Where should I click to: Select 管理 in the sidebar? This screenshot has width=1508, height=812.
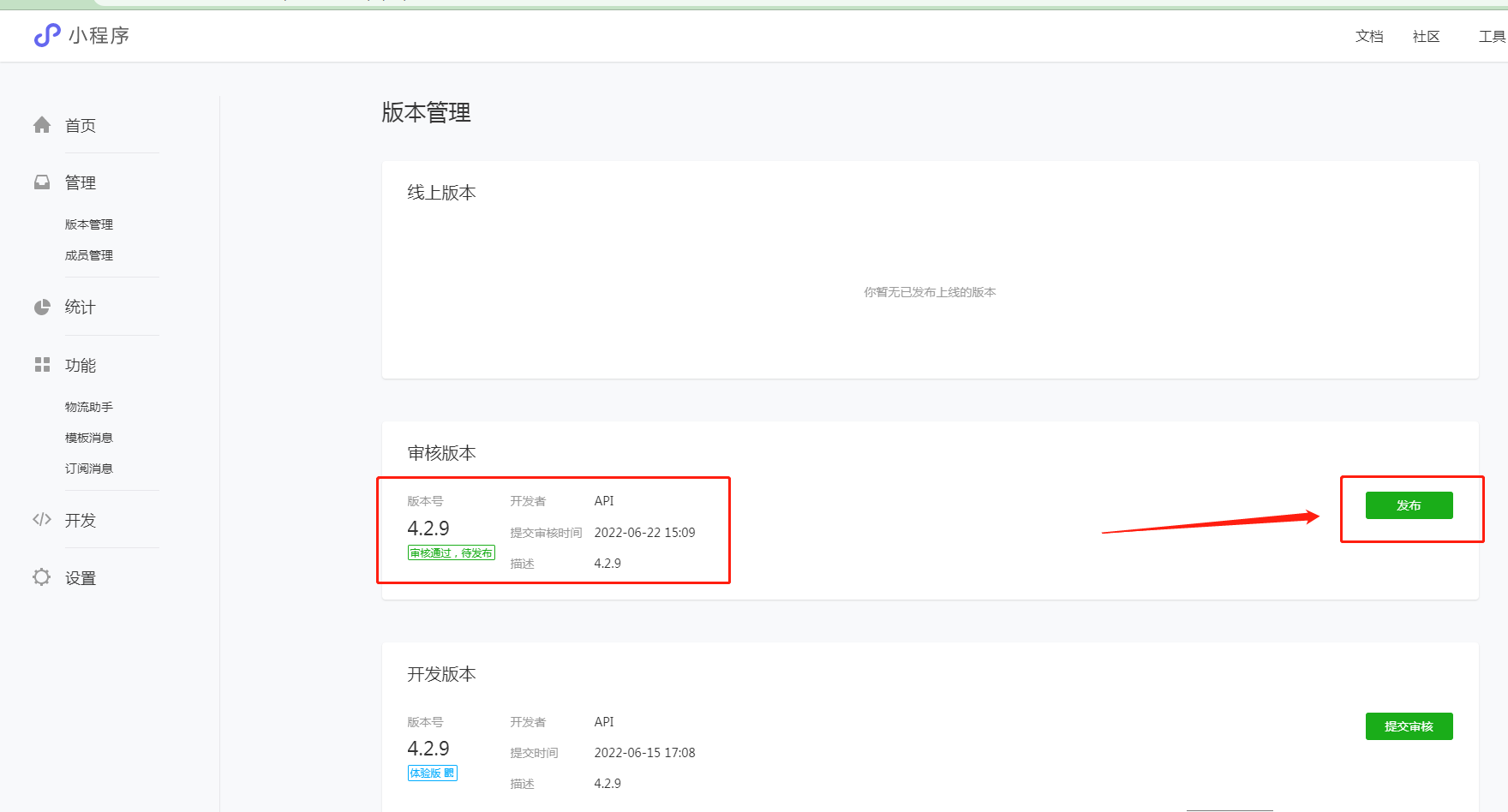pos(81,182)
